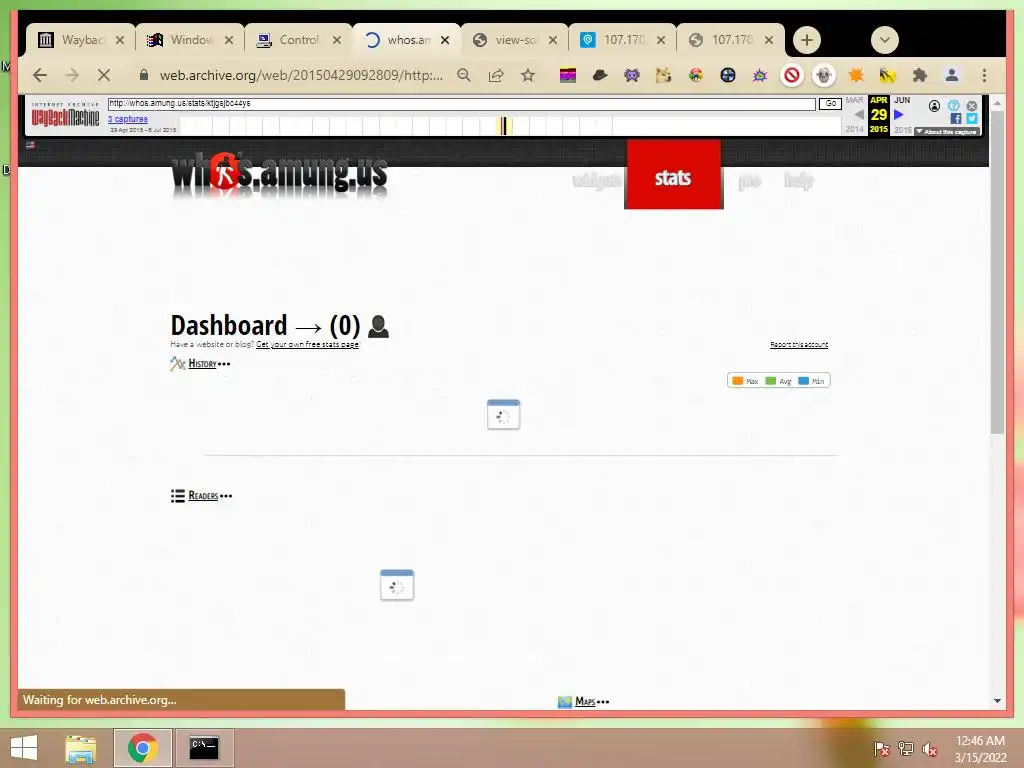Go to the previous capture grey arrow
Screen dimensions: 1024x768
click(x=859, y=114)
